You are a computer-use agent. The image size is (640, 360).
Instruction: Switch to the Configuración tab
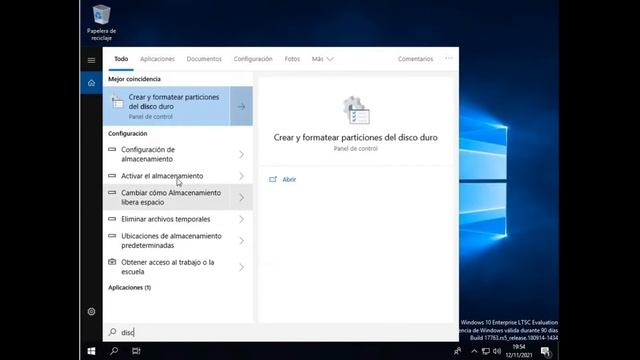pos(253,59)
